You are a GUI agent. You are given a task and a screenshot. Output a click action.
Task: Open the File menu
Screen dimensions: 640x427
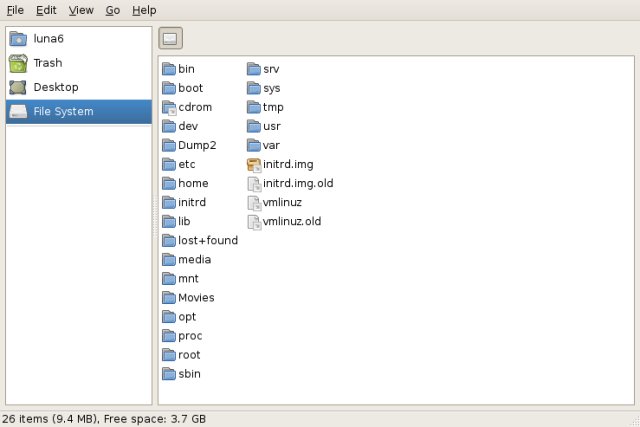click(x=15, y=10)
